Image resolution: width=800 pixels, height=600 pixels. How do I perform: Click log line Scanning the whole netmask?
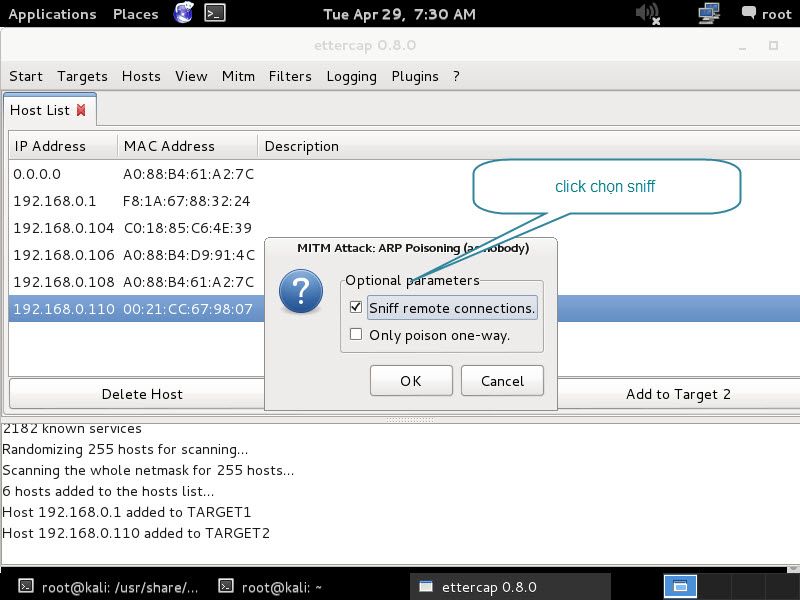148,470
